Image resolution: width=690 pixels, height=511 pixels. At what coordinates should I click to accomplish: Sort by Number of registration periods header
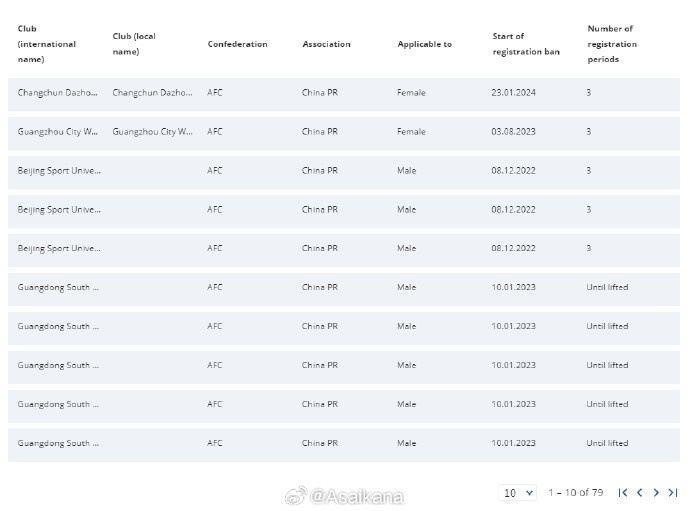[x=612, y=44]
